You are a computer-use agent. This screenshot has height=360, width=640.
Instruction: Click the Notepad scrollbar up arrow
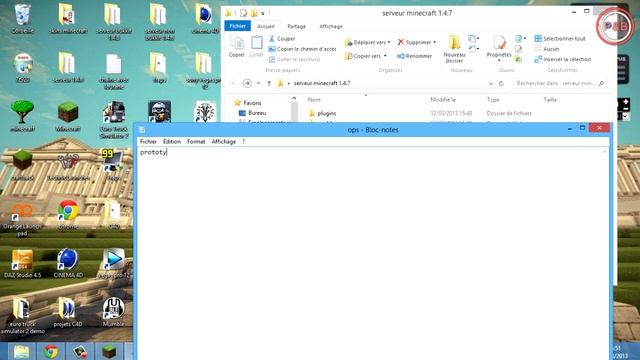[604, 151]
